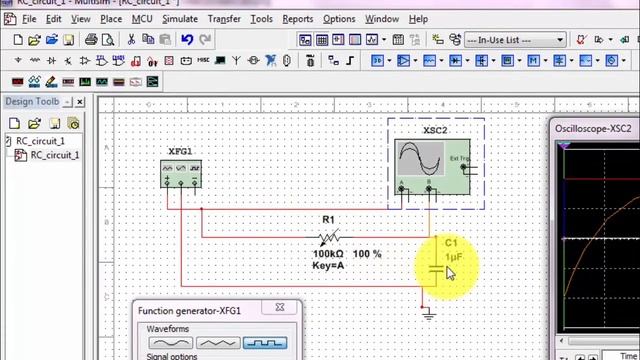Open the TTL component group

point(102,61)
